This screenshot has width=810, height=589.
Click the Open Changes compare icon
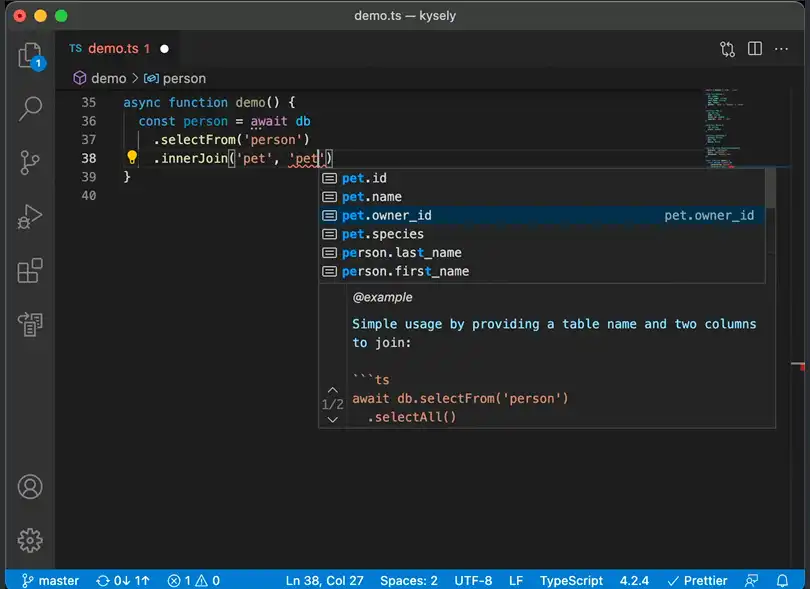click(727, 49)
